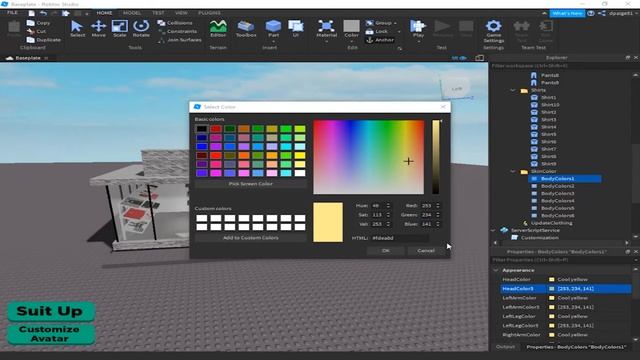Open Game Settings gear
This screenshot has width=640, height=360.
tap(493, 31)
